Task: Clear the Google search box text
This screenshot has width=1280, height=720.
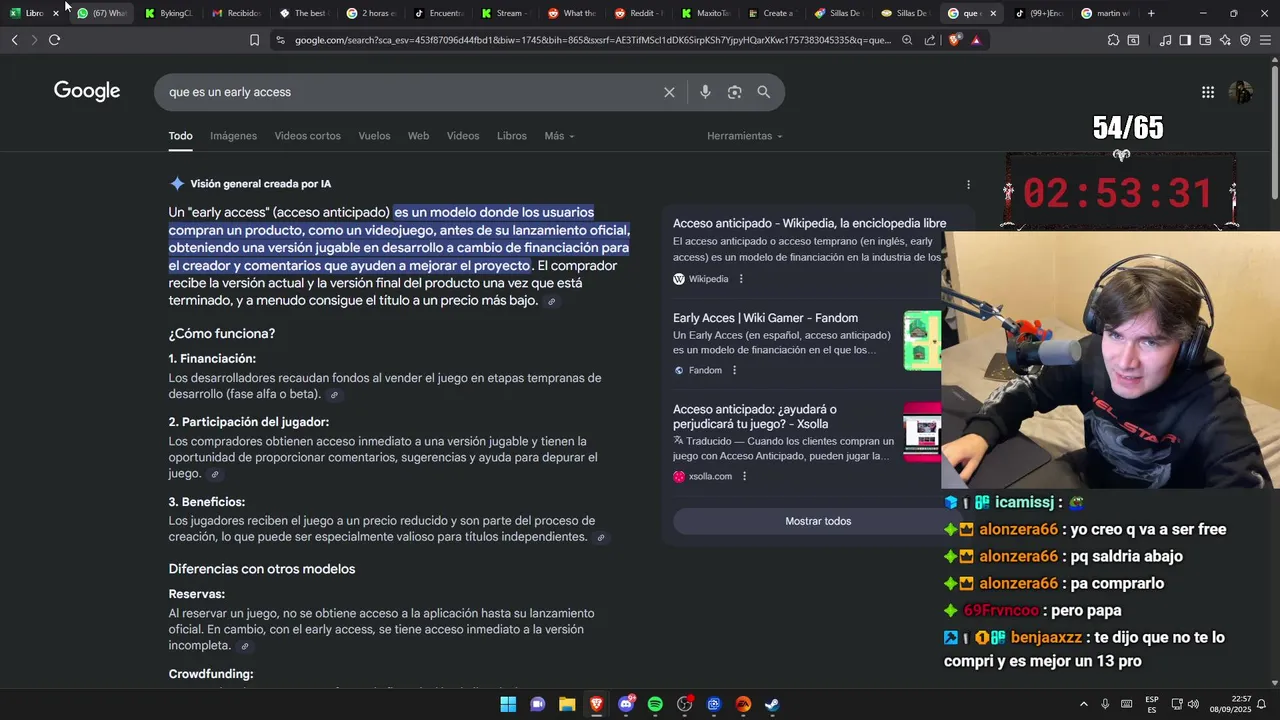Action: [x=669, y=92]
